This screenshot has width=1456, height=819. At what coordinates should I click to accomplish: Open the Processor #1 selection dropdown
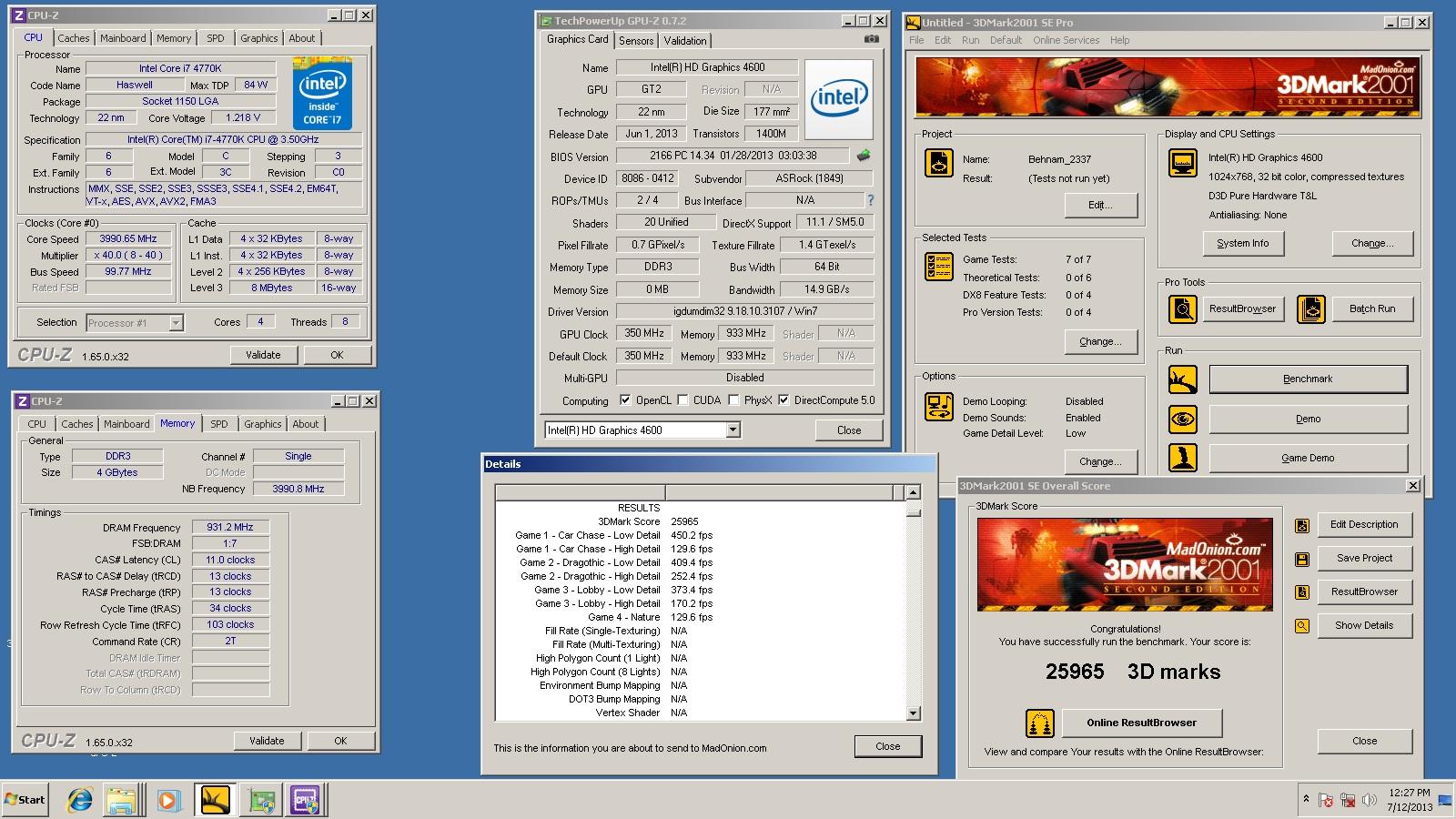pos(176,323)
